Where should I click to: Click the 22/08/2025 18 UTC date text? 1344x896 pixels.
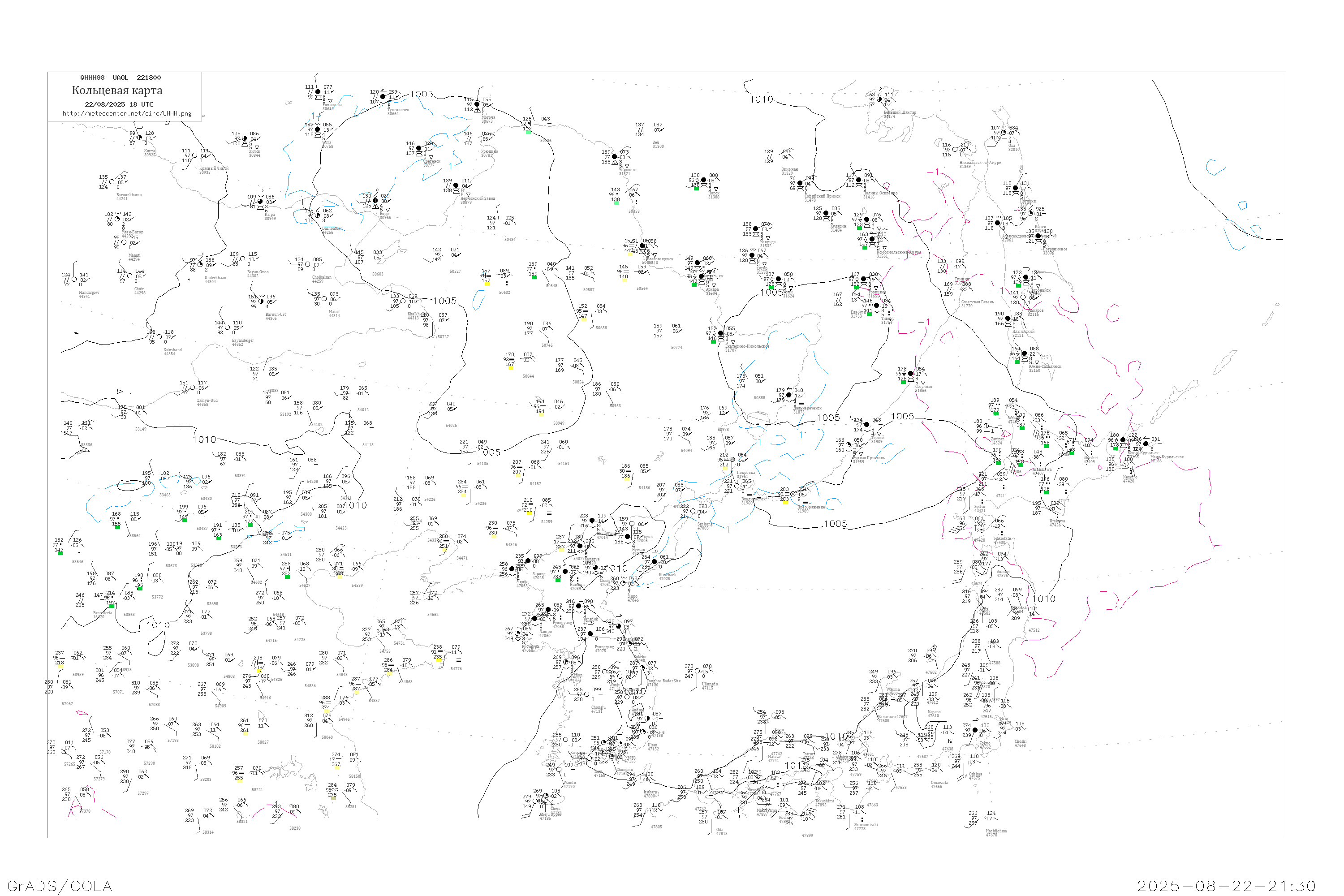[x=119, y=104]
